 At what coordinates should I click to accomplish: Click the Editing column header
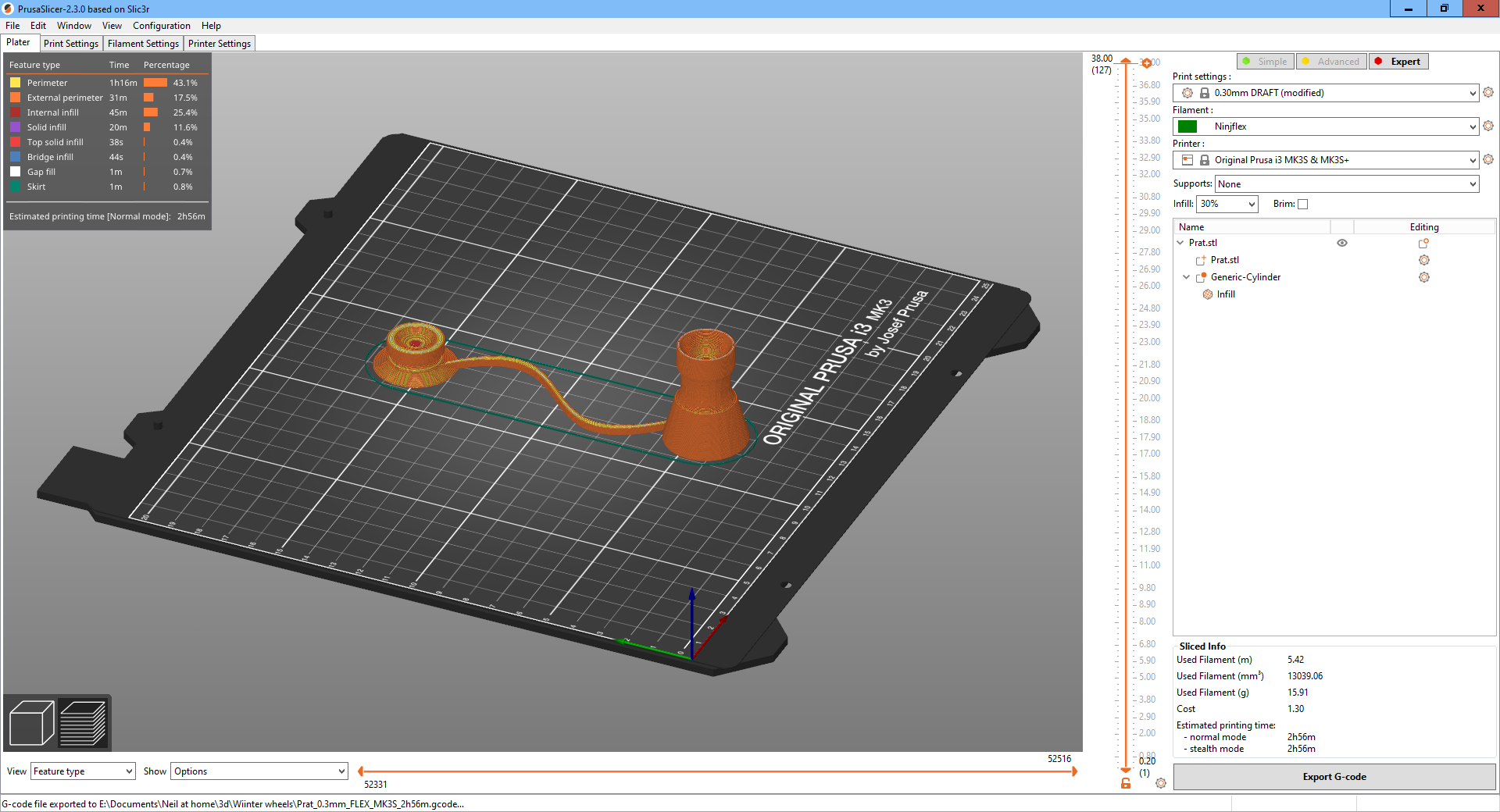[x=1424, y=227]
